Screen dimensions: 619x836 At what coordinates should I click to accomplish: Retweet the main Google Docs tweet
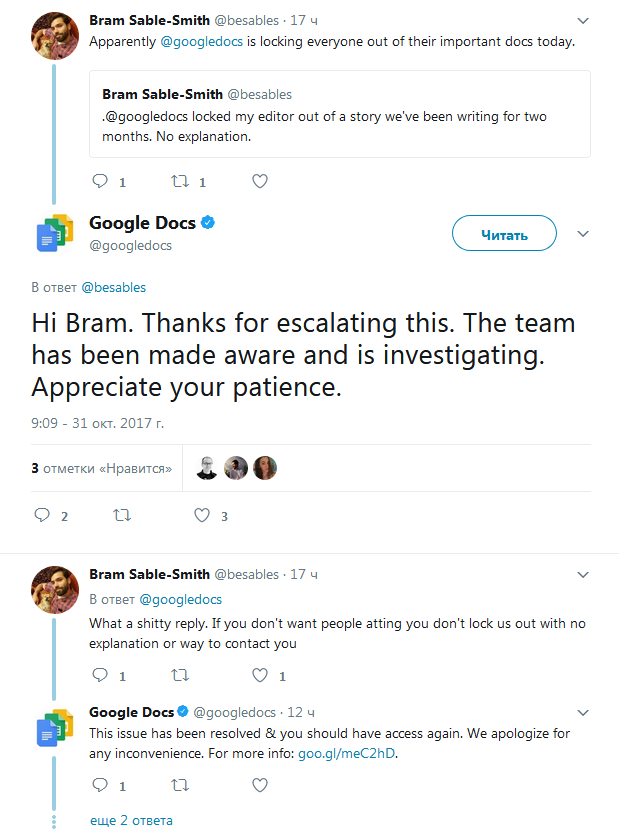pos(122,516)
